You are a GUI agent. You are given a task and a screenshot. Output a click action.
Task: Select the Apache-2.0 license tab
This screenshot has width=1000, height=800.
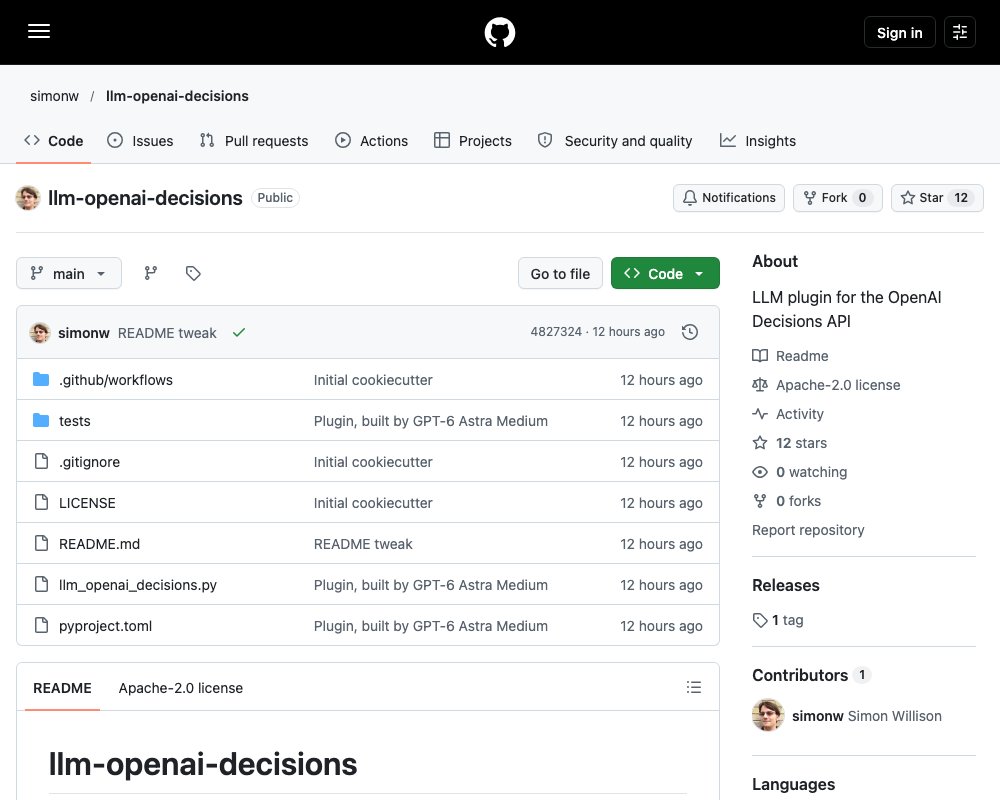(x=180, y=688)
